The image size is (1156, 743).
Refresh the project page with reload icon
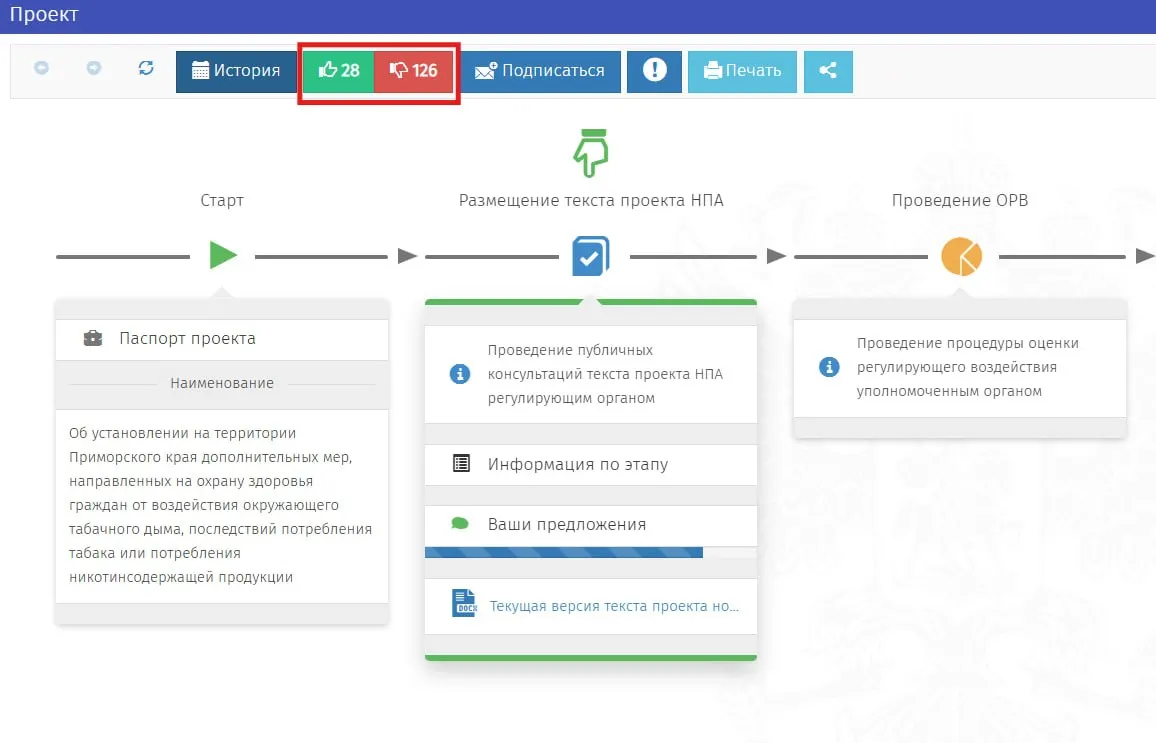pos(146,68)
